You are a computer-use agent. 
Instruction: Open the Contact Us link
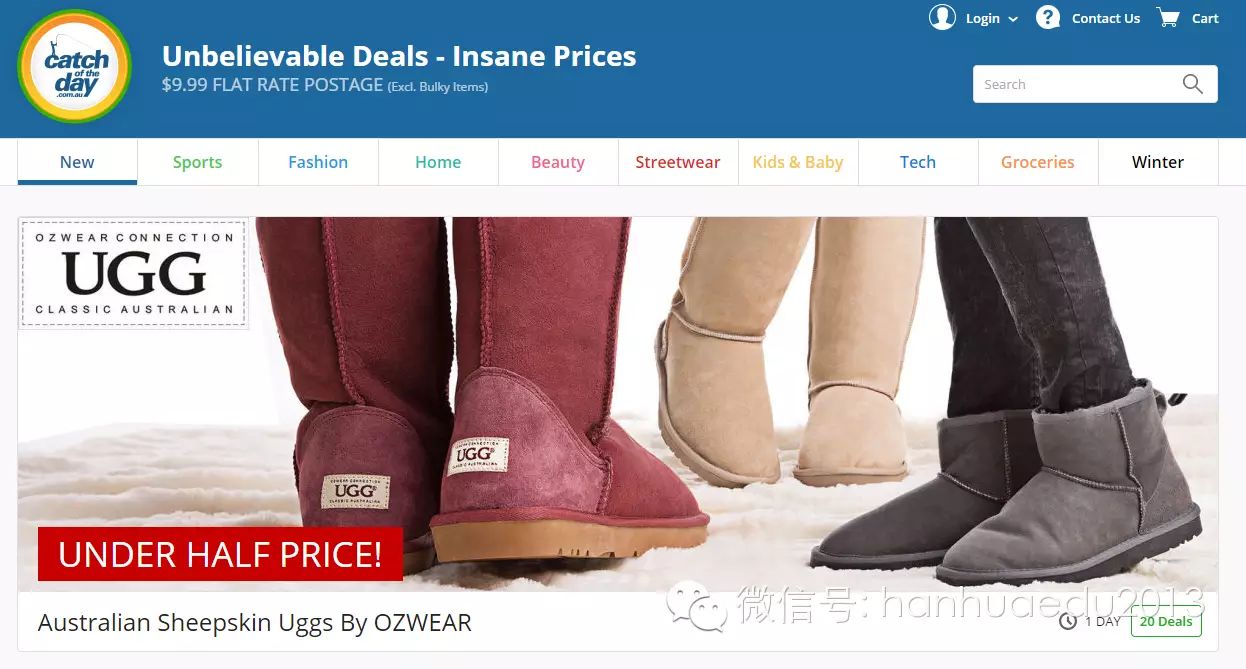point(1106,19)
